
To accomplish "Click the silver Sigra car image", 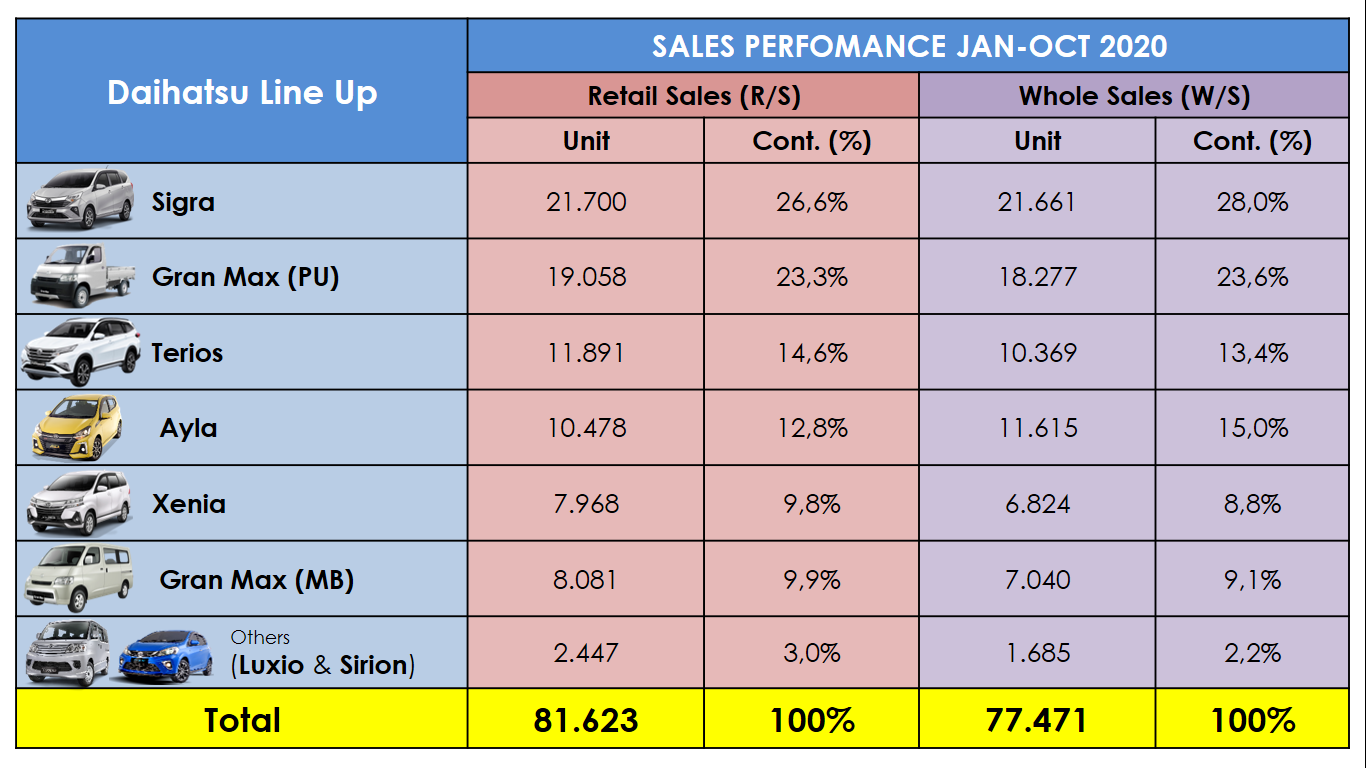I will (80, 200).
